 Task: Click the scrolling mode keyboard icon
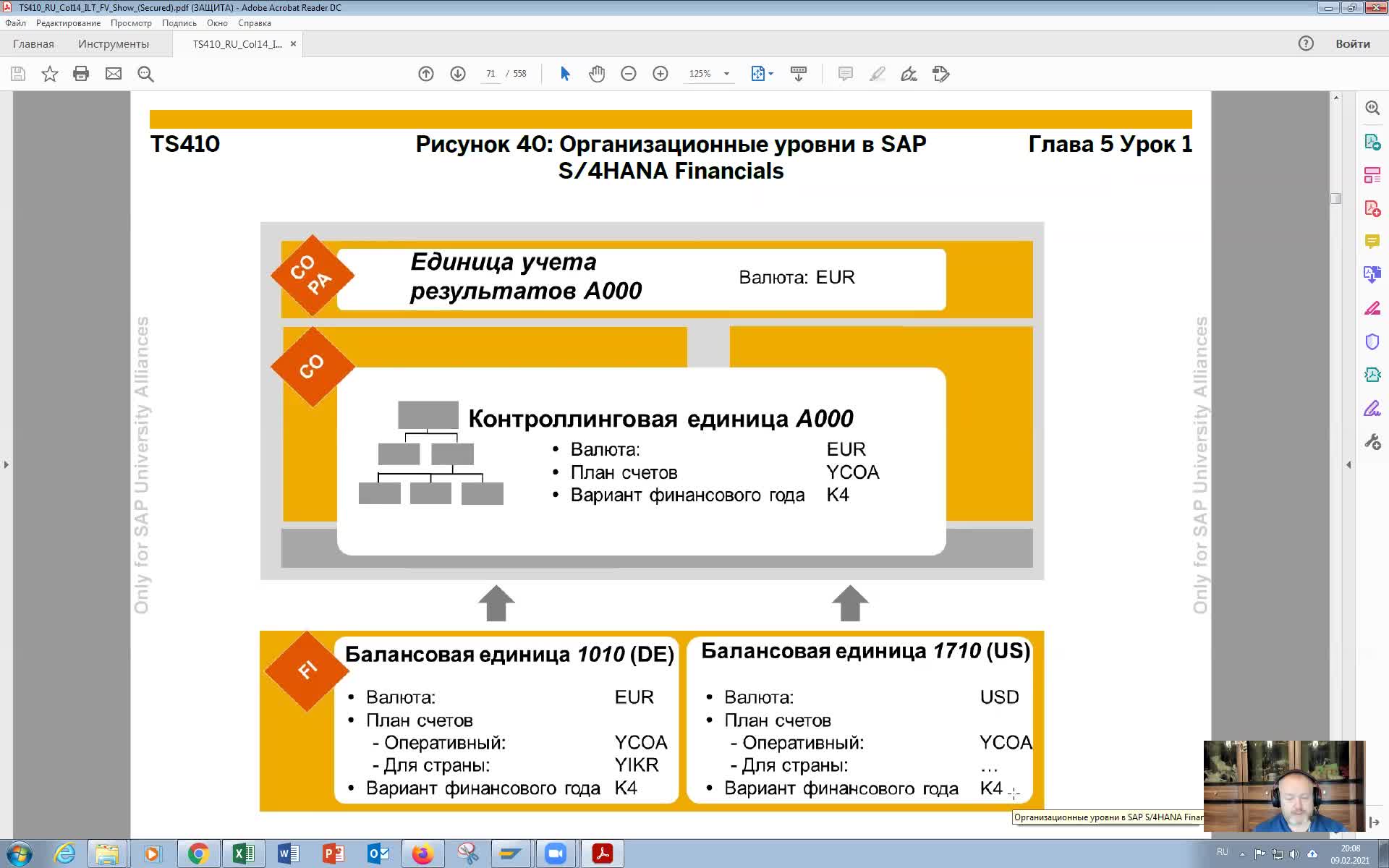point(799,74)
